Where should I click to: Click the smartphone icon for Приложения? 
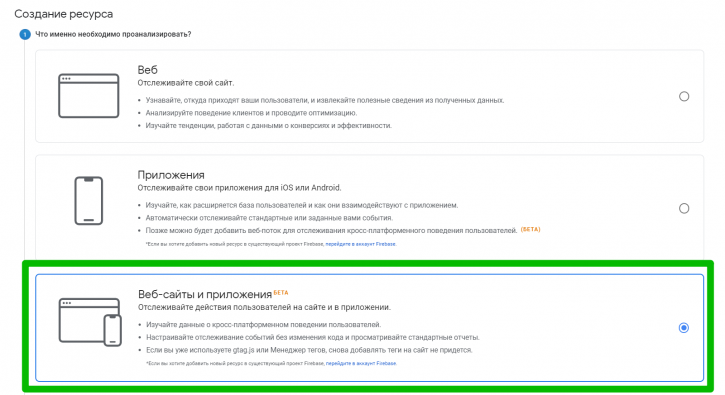[x=89, y=201]
